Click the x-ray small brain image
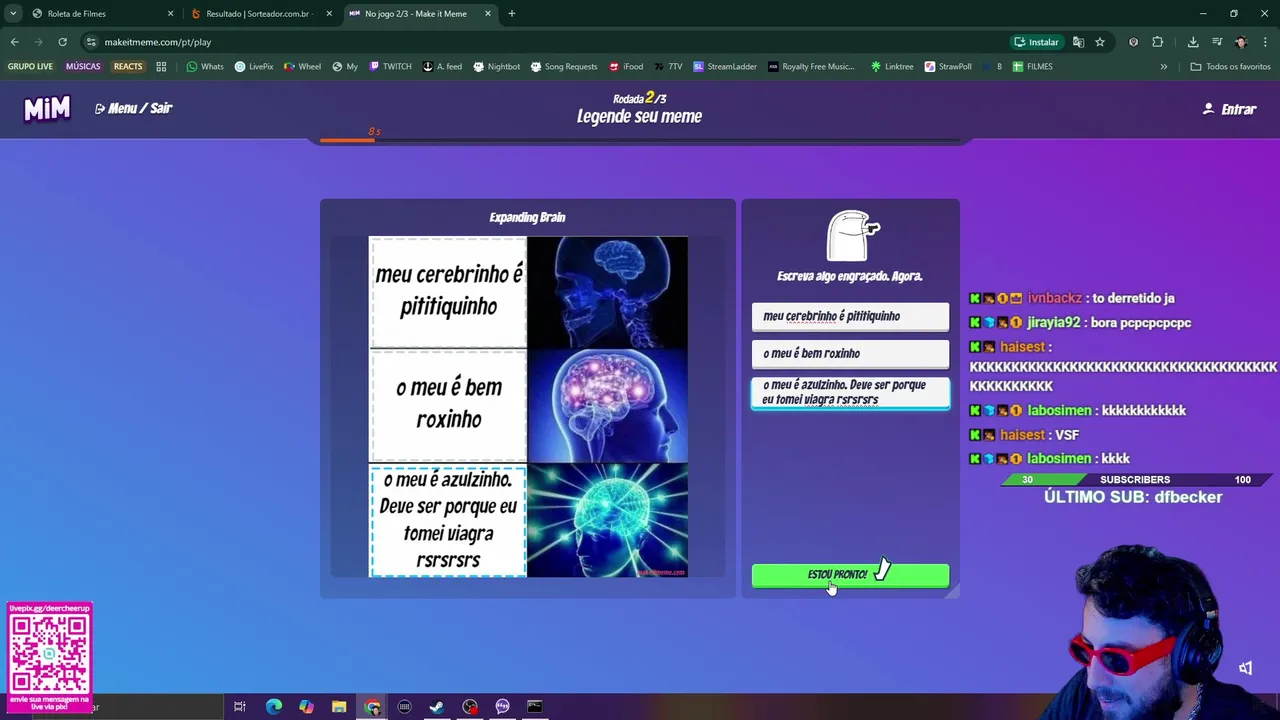1280x720 pixels. tap(607, 292)
